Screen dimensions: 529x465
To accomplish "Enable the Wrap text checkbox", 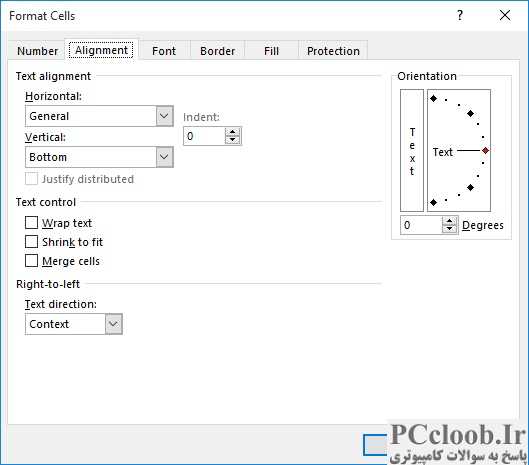I will tap(31, 223).
